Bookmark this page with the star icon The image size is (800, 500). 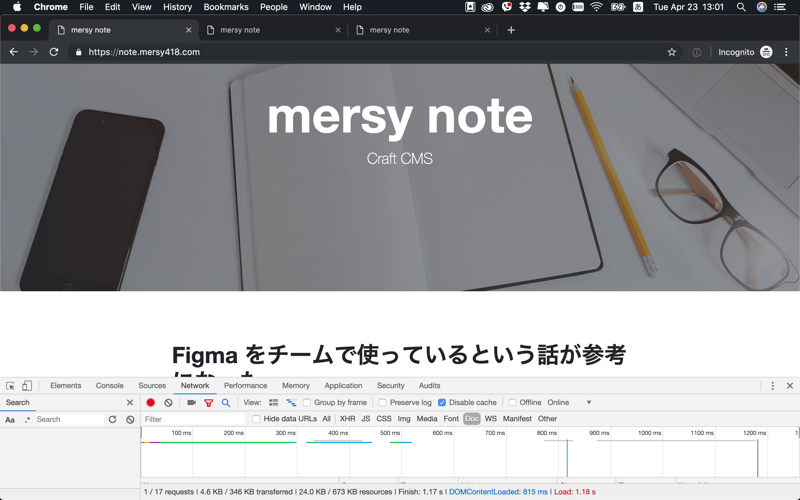point(672,52)
